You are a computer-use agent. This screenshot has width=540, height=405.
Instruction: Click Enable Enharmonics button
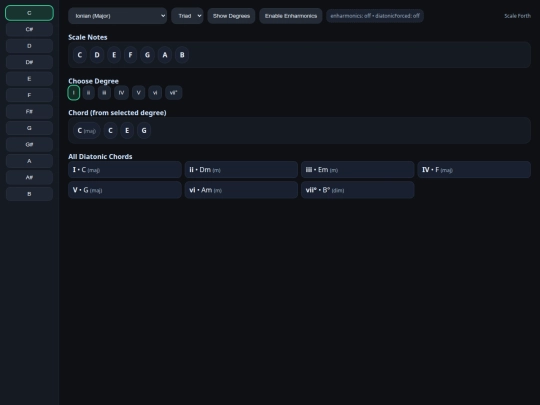(x=291, y=16)
